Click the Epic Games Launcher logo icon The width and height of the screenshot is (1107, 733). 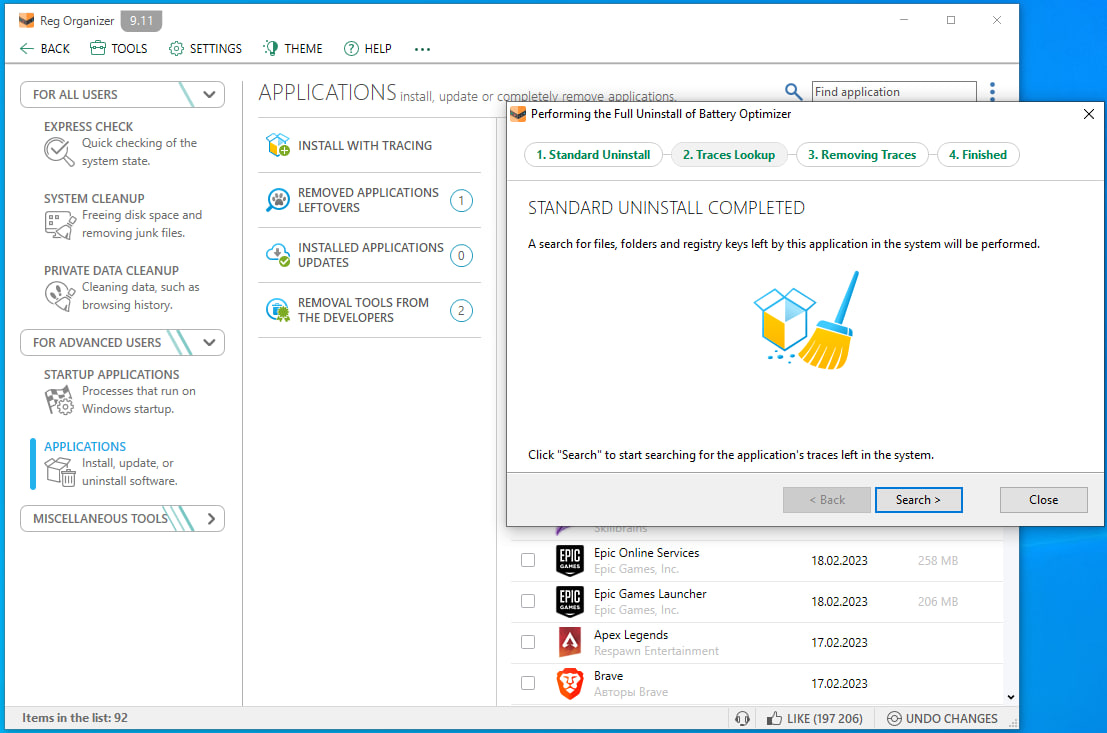coord(570,602)
